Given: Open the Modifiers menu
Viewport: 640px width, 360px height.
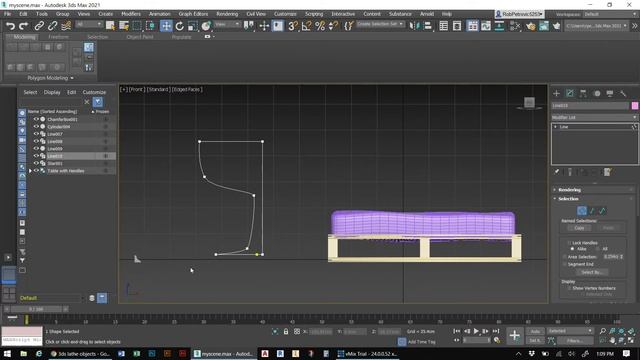Looking at the screenshot, I should pyautogui.click(x=131, y=14).
